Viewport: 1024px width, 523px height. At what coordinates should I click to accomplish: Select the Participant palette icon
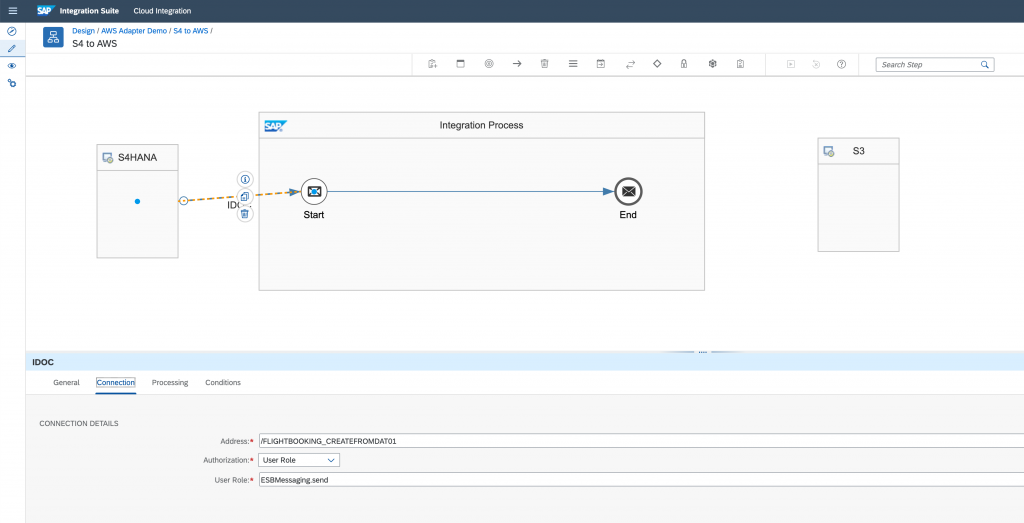460,64
